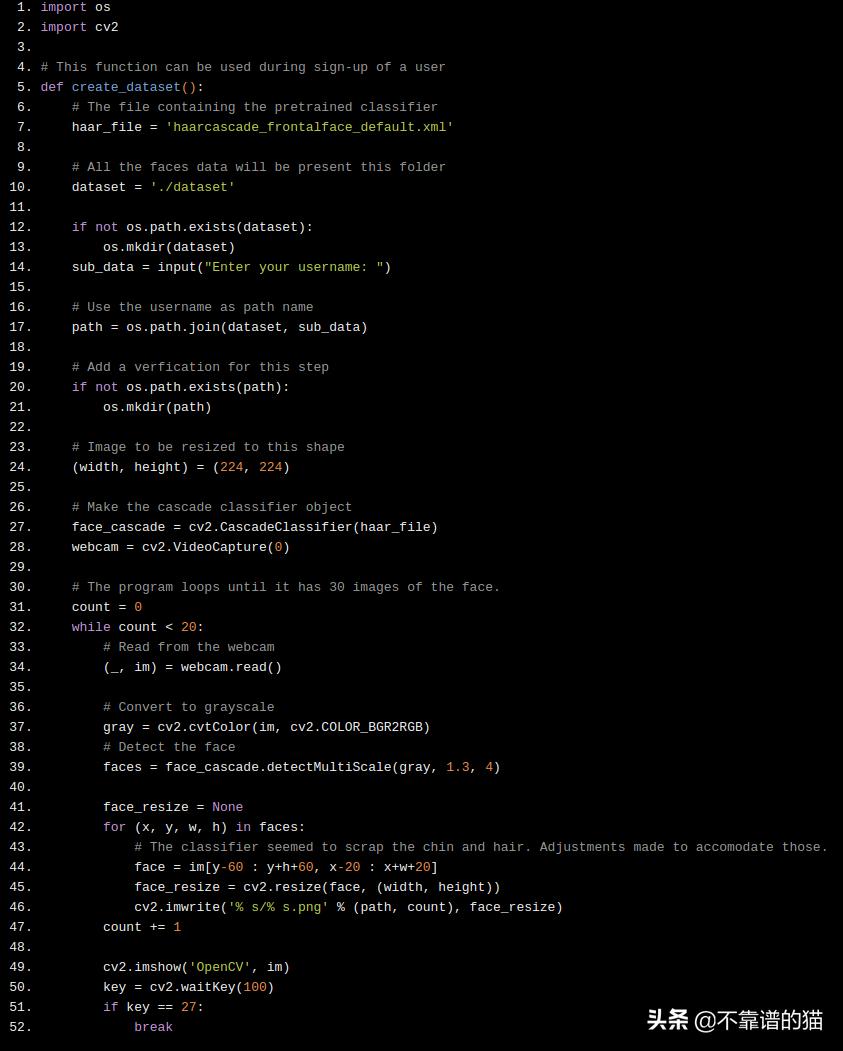
Task: Click 'if key == 27:' line
Action: (153, 1007)
